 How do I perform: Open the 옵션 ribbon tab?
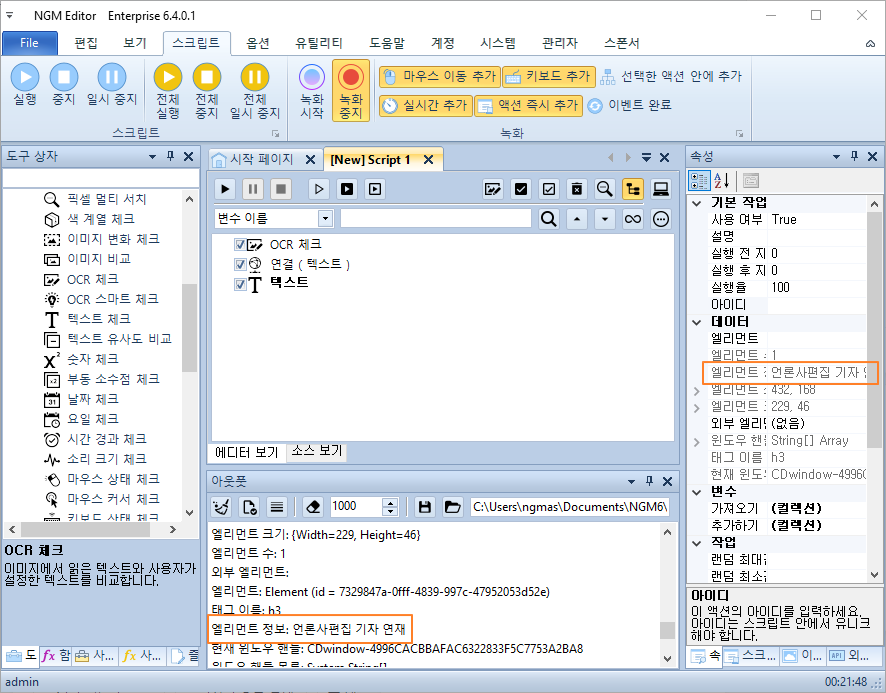tap(258, 43)
